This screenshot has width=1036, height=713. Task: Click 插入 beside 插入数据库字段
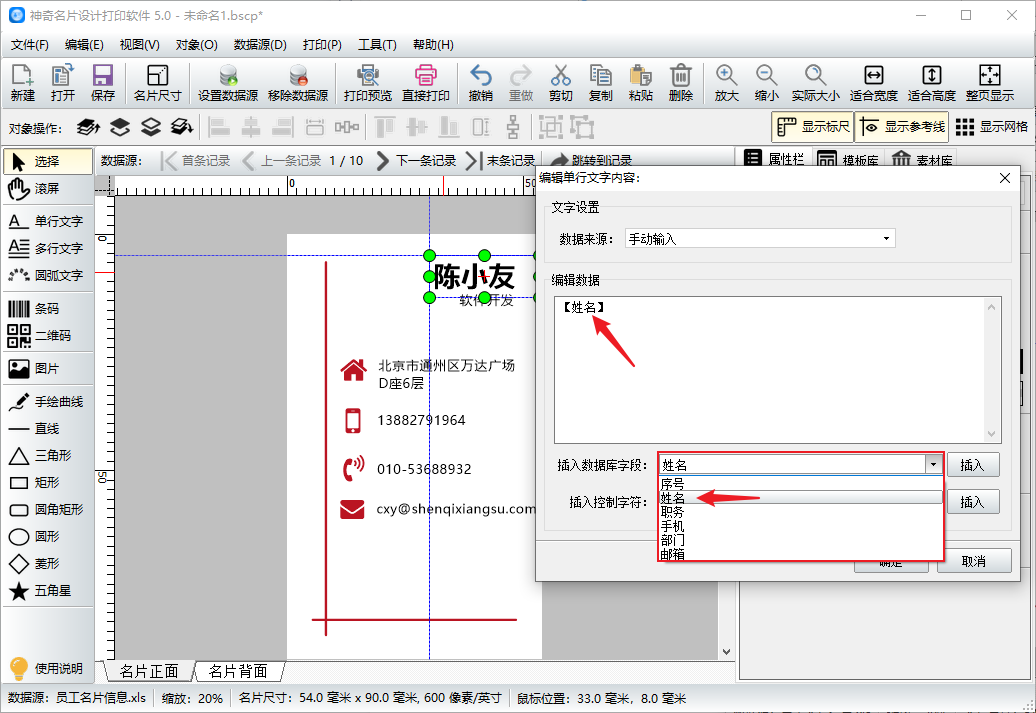tap(973, 465)
